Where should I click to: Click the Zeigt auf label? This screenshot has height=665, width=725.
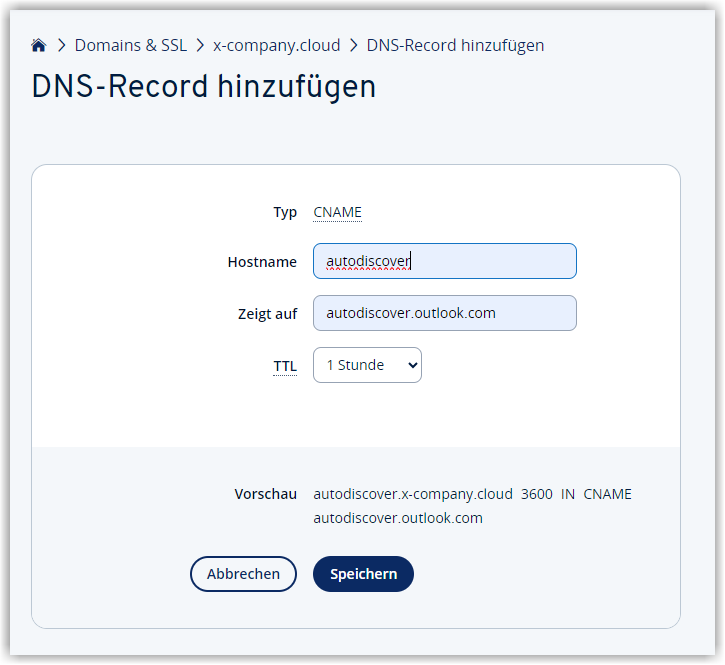tap(267, 314)
